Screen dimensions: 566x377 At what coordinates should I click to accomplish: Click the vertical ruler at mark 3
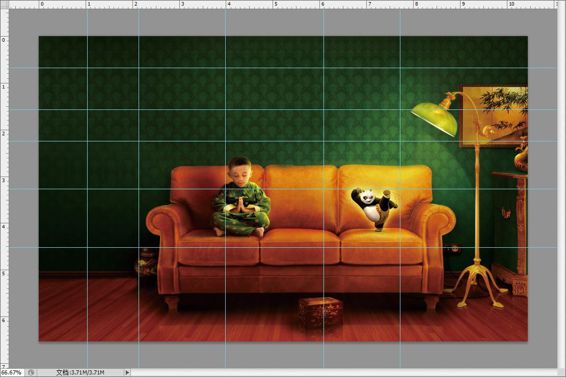4,179
